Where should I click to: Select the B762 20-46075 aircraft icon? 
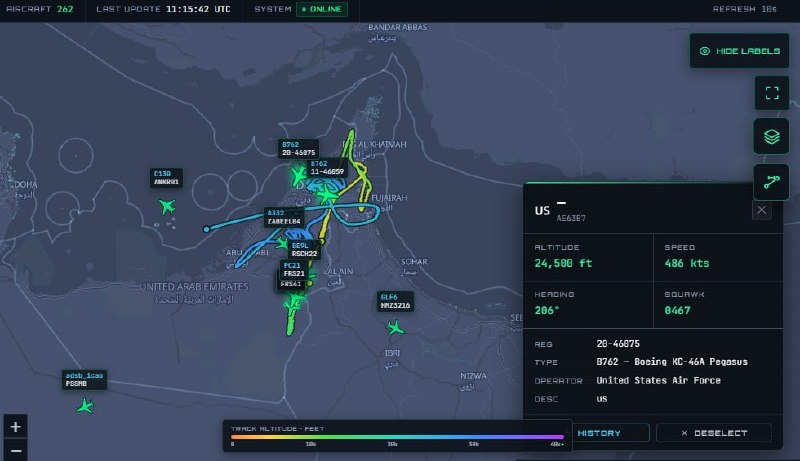(x=298, y=176)
